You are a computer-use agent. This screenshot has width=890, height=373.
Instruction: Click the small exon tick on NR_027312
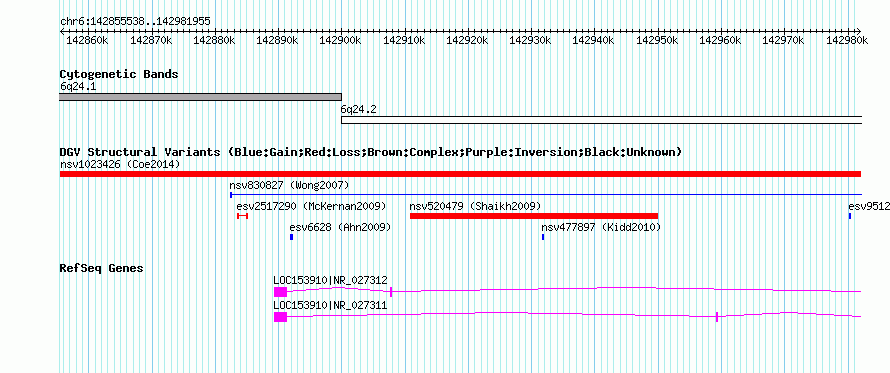tap(391, 292)
